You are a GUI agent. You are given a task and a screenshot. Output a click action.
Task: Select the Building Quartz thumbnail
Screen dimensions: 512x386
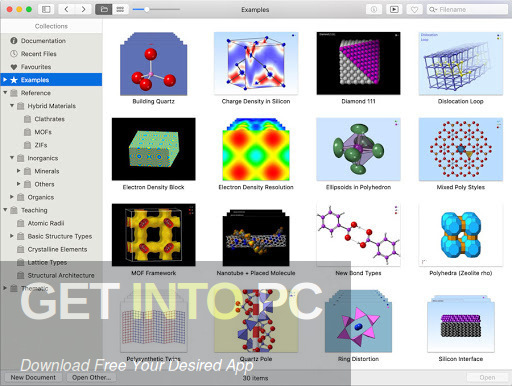pyautogui.click(x=153, y=64)
